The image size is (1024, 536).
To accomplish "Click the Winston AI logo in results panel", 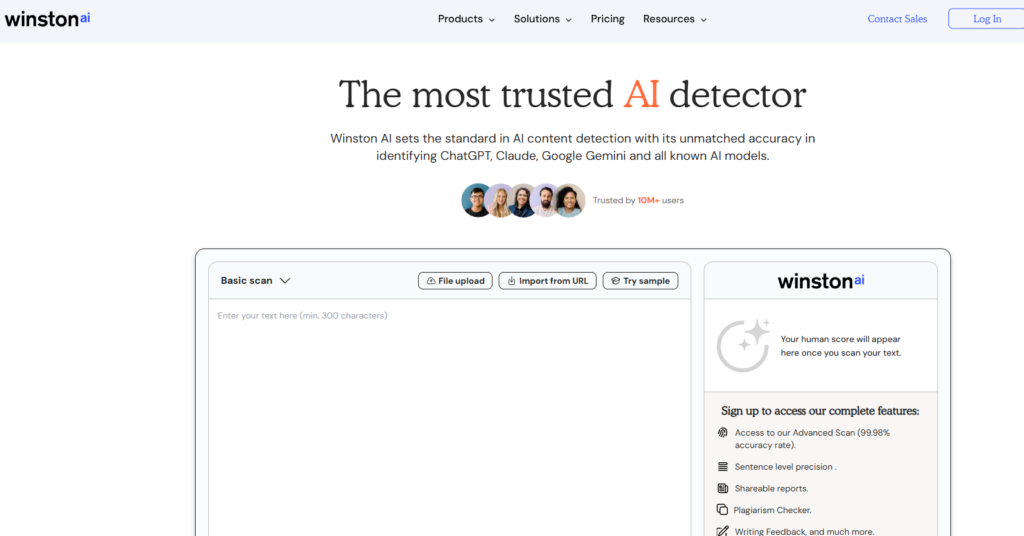I will click(x=821, y=281).
